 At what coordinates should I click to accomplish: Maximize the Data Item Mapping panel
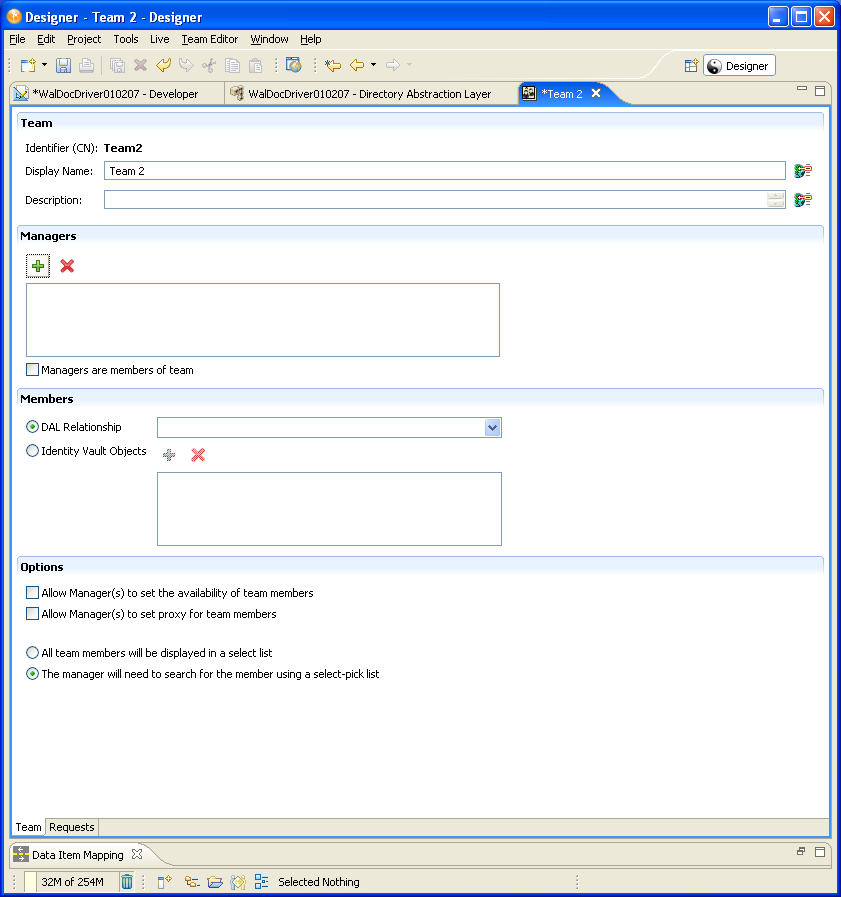820,852
